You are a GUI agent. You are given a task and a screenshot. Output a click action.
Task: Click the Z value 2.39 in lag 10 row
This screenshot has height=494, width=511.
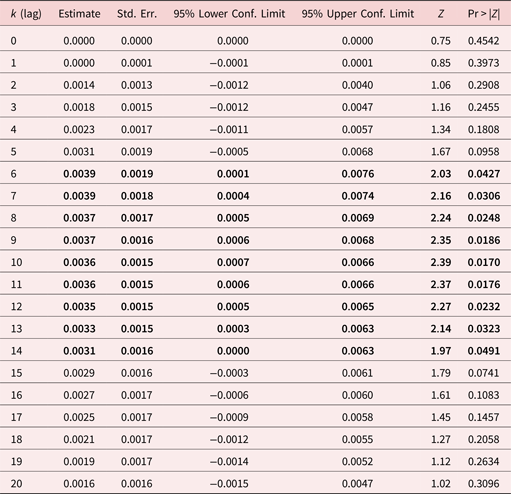(441, 262)
